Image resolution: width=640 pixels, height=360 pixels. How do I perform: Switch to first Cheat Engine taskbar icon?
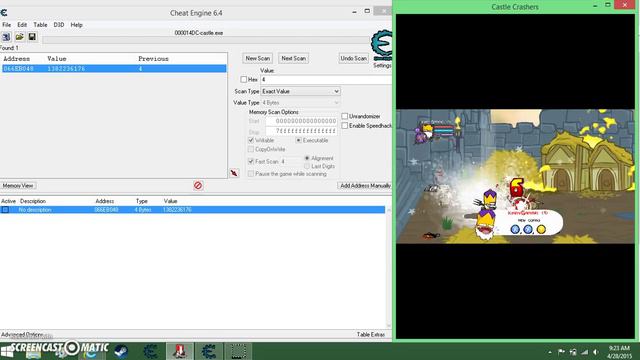150,351
